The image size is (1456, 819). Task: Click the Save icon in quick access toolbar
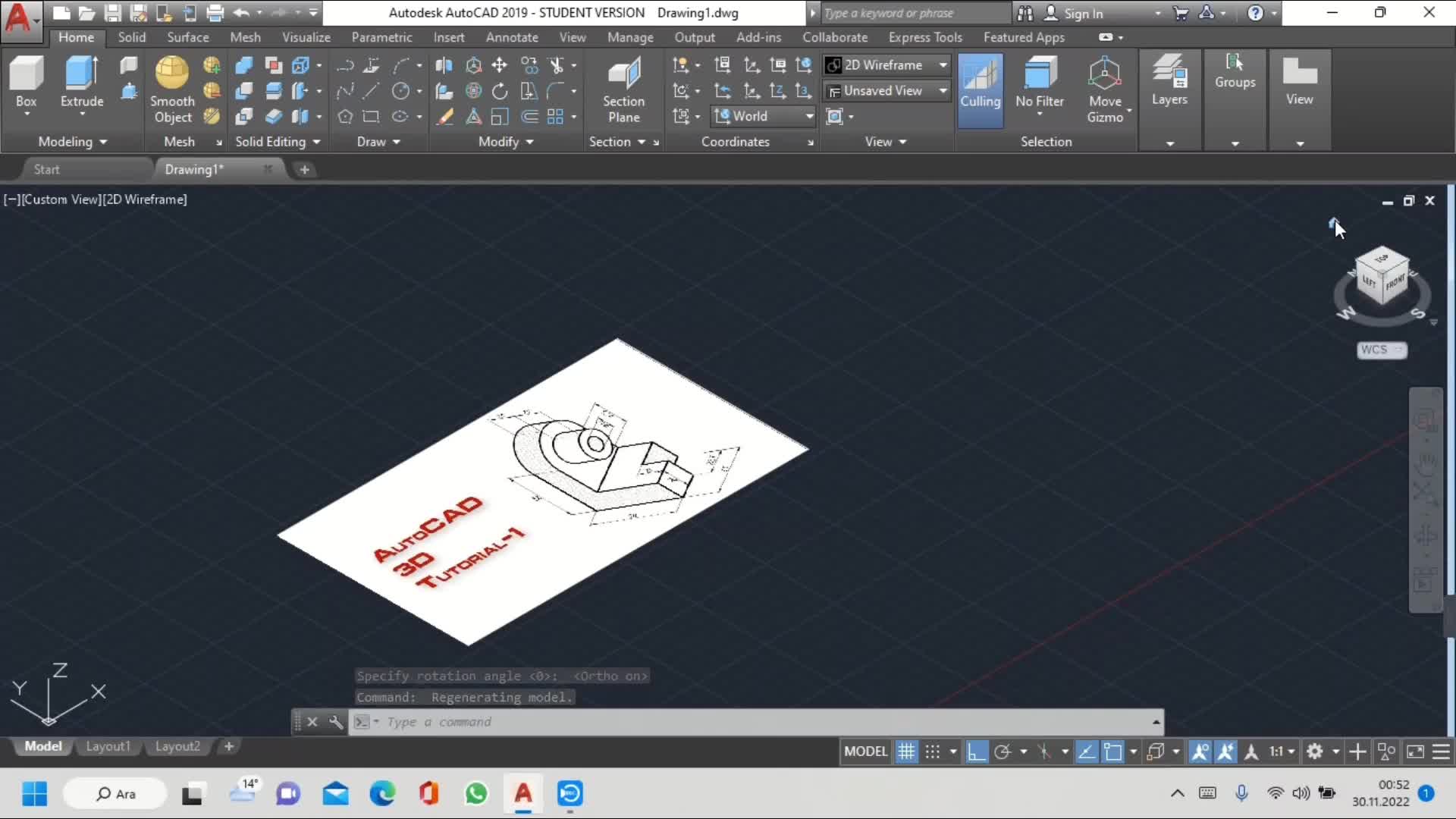point(112,13)
